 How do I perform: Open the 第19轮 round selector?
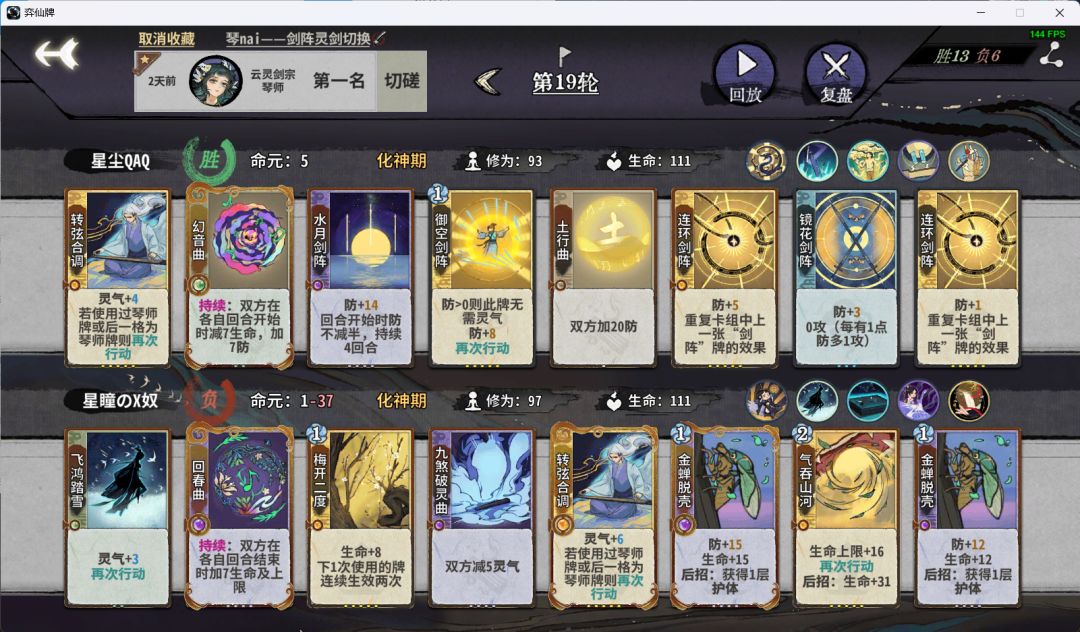pos(565,83)
